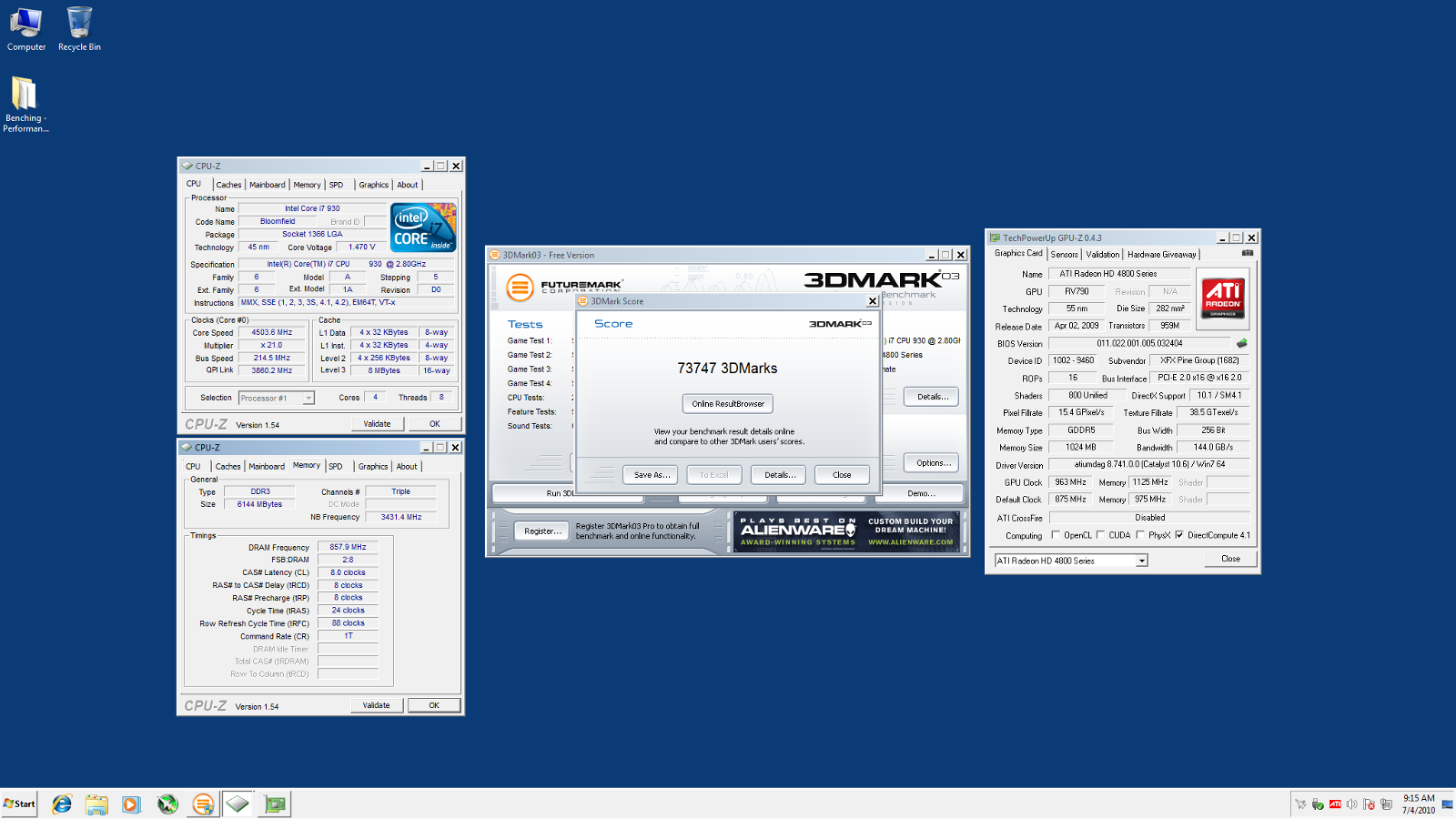Viewport: 1456px width, 819px height.
Task: Open About tab in bottom CPU-Z window
Action: [407, 467]
